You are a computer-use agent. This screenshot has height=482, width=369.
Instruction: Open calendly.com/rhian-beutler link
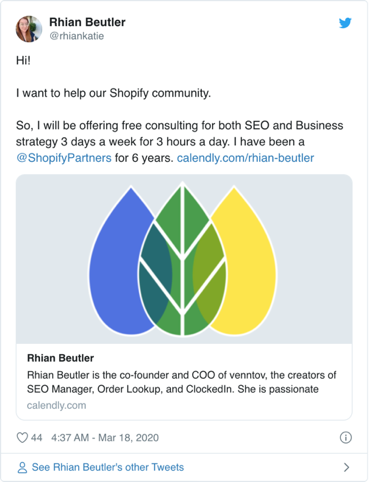(245, 158)
